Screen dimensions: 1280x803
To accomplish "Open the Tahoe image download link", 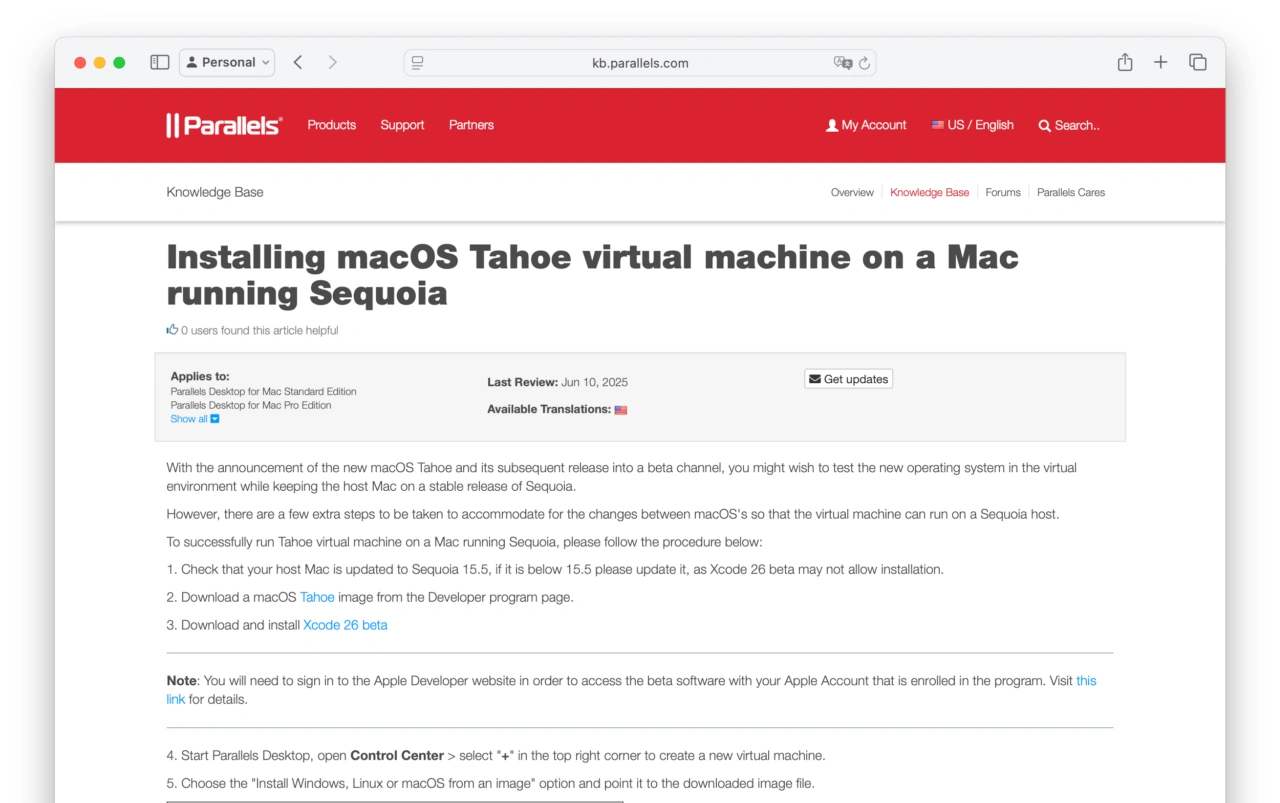I will click(x=317, y=597).
